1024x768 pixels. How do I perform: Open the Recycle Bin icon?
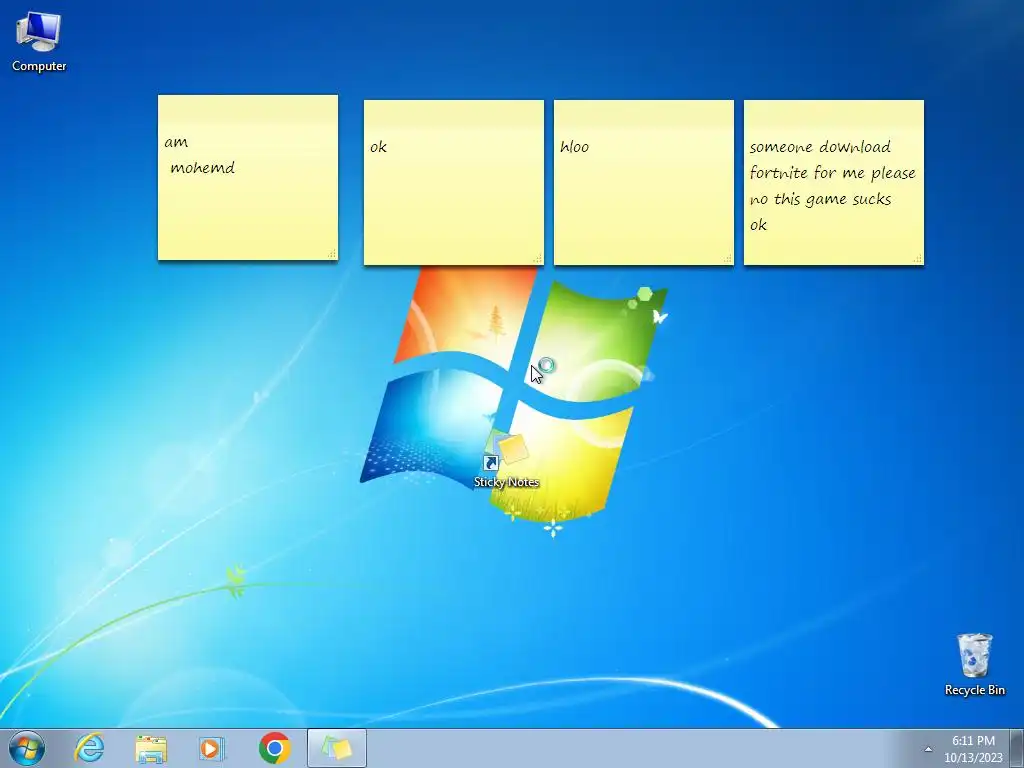(974, 664)
